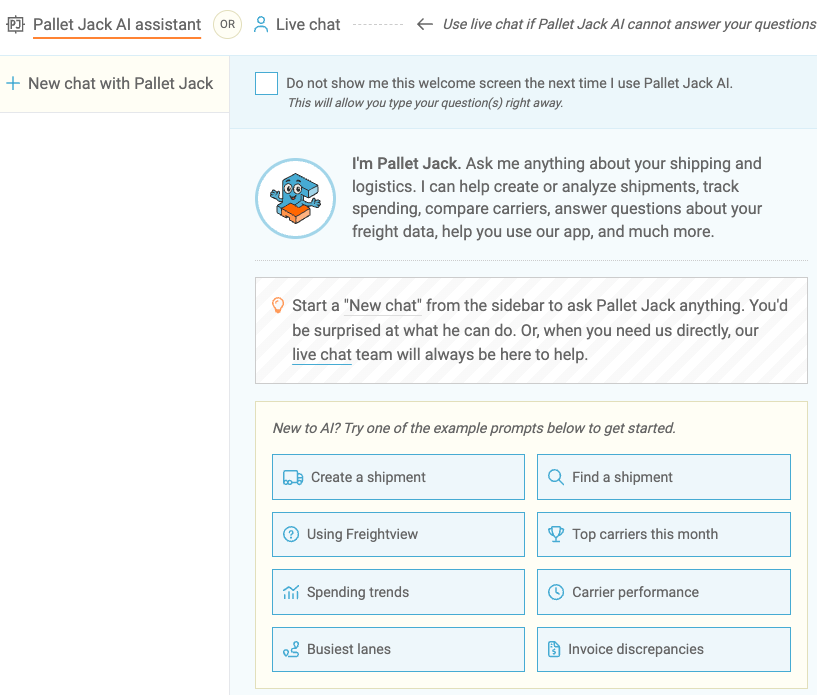The width and height of the screenshot is (817, 695).
Task: Click the question mark icon on Using Freightview
Action: click(291, 535)
